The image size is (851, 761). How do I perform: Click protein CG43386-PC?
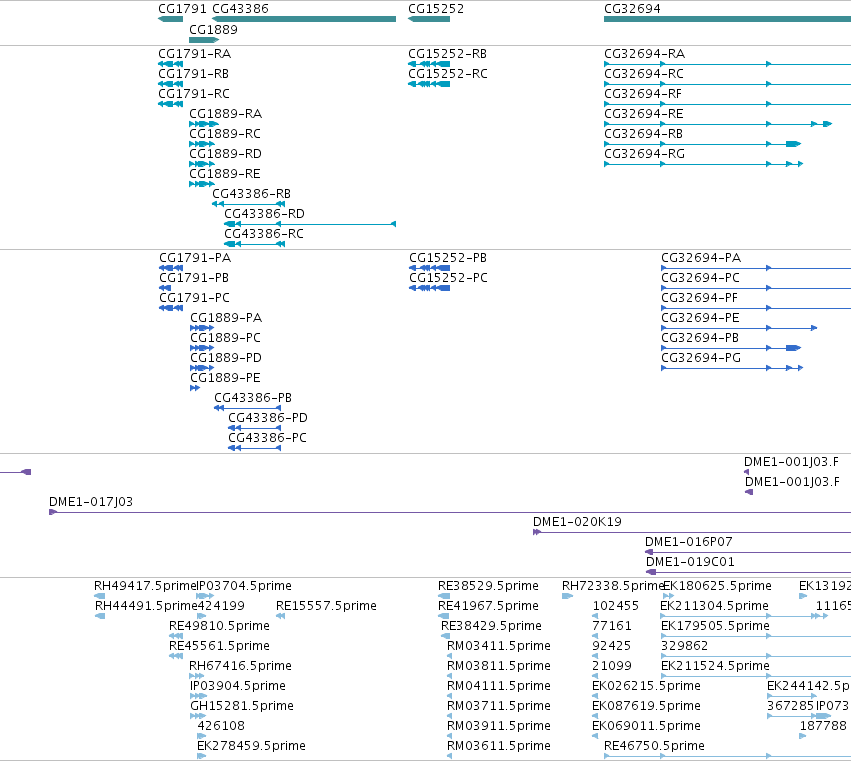pos(267,438)
